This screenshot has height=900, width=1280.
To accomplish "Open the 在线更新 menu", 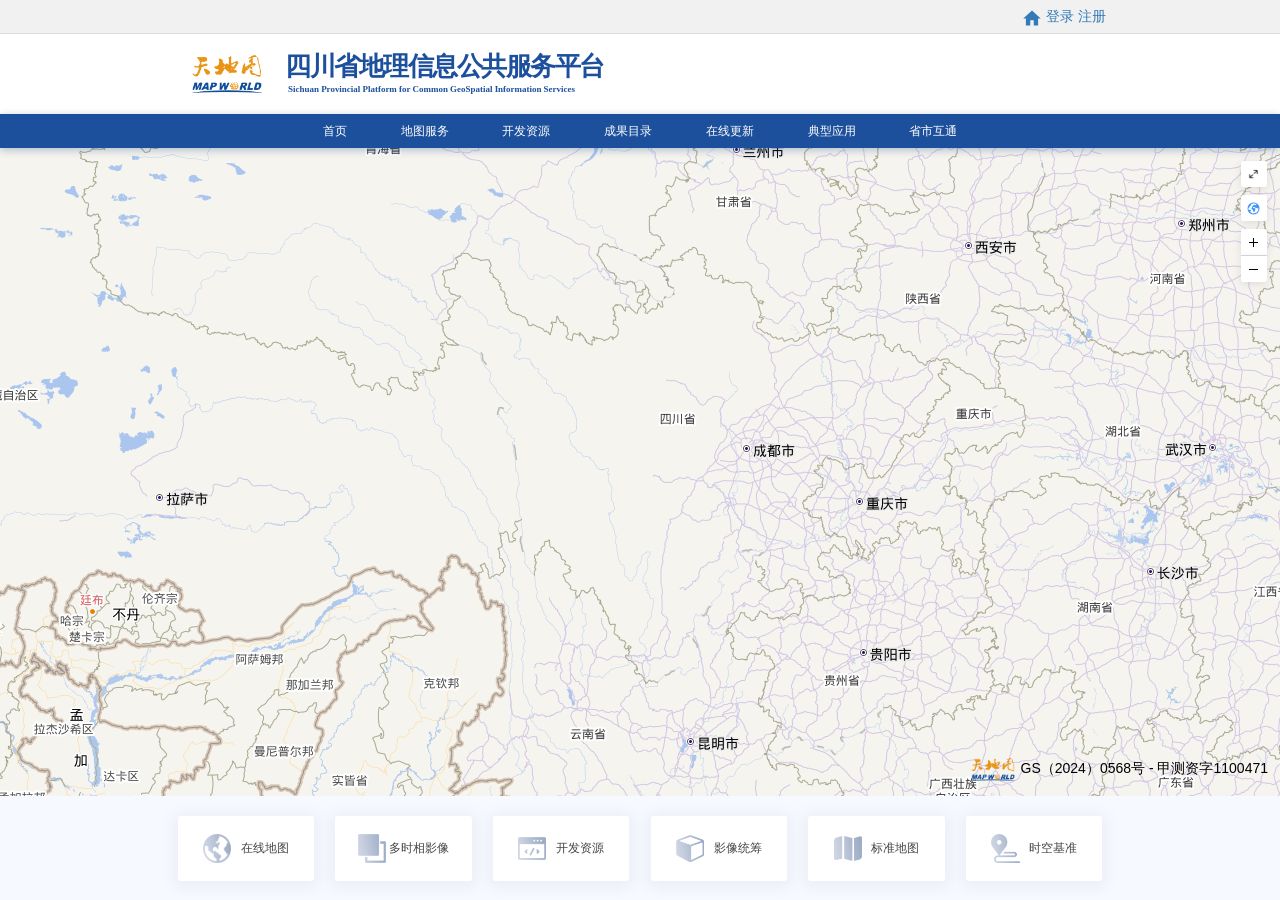I will pos(730,131).
